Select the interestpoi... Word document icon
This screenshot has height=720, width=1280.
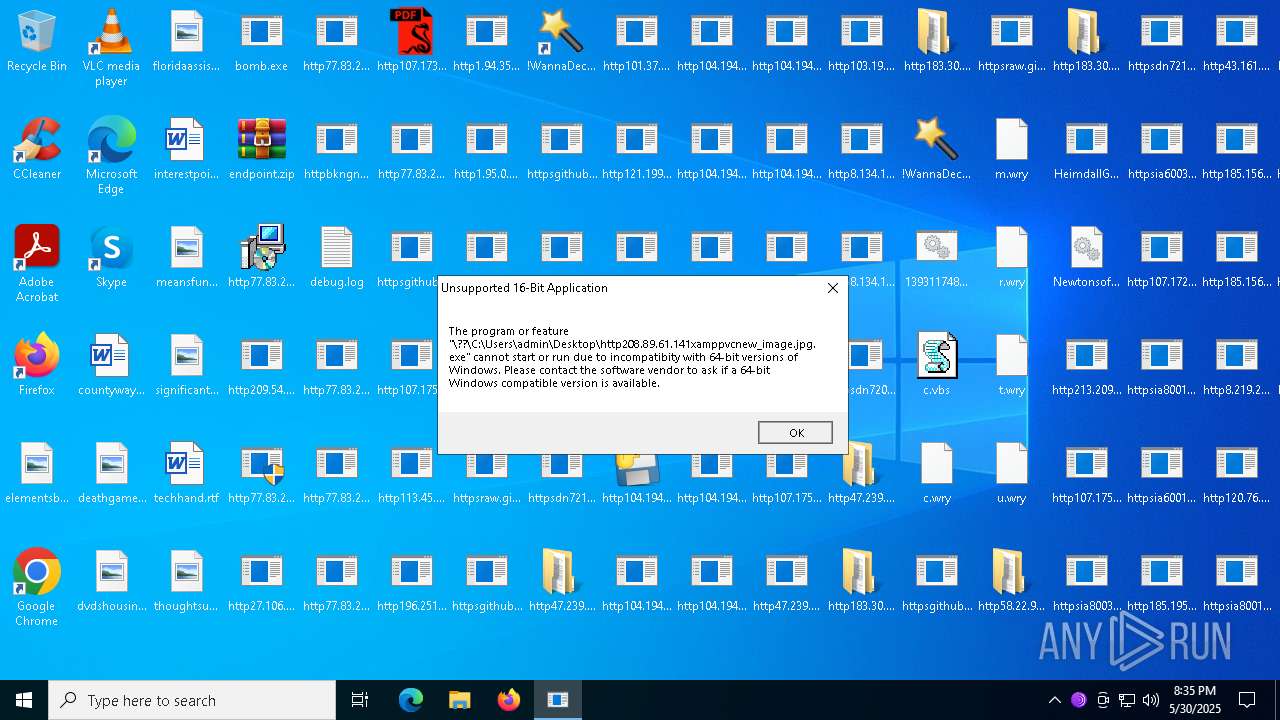[186, 149]
